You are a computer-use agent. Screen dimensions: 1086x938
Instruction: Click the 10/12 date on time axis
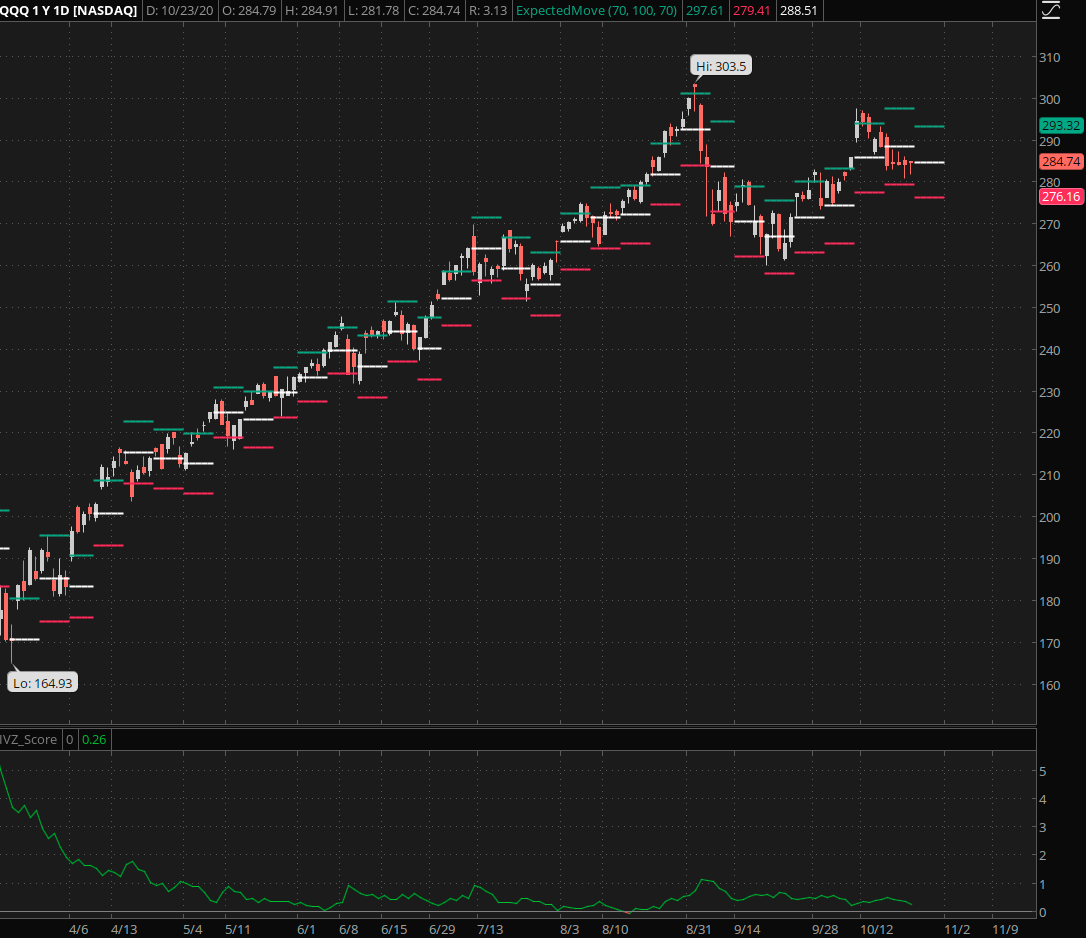pos(876,929)
